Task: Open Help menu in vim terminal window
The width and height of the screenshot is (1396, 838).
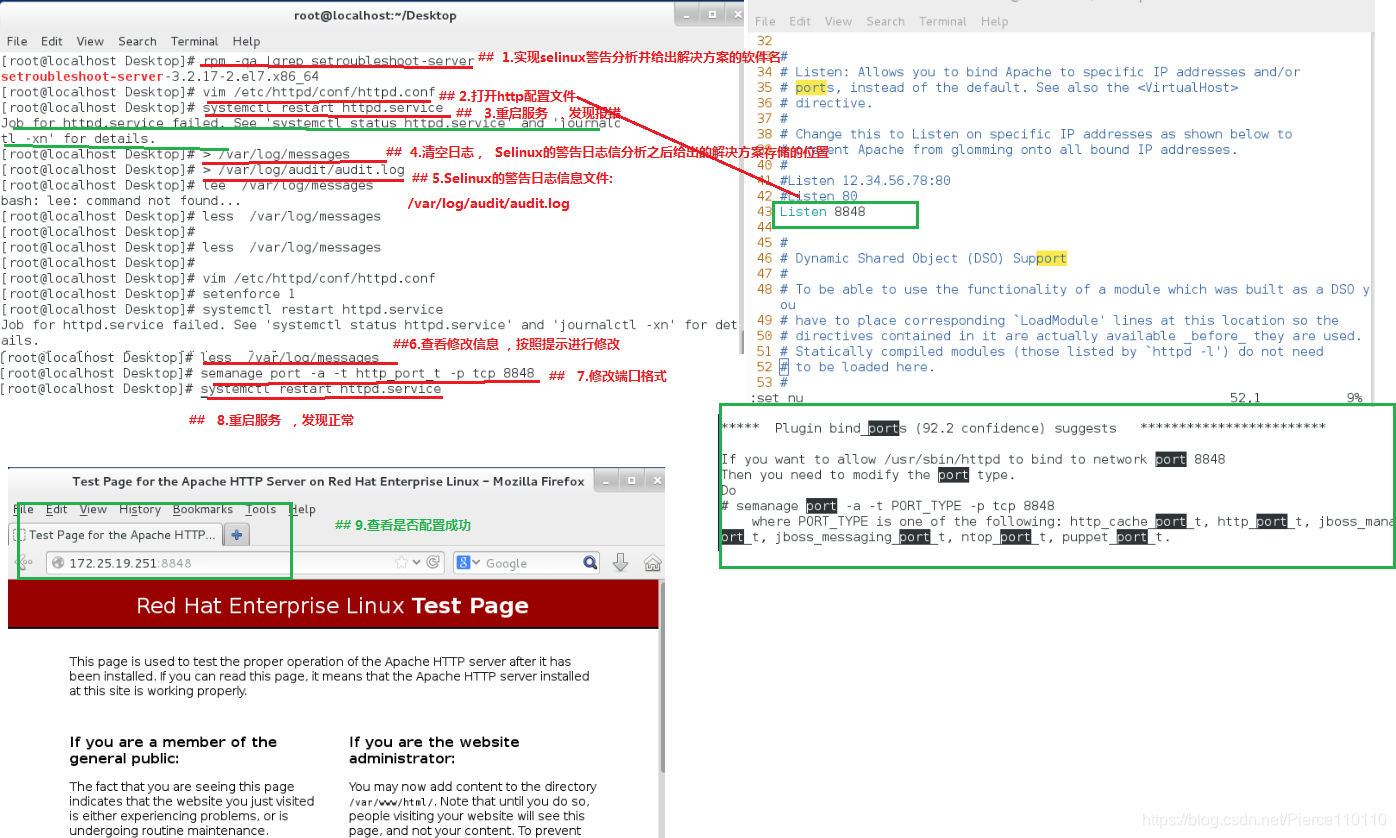Action: (x=994, y=21)
